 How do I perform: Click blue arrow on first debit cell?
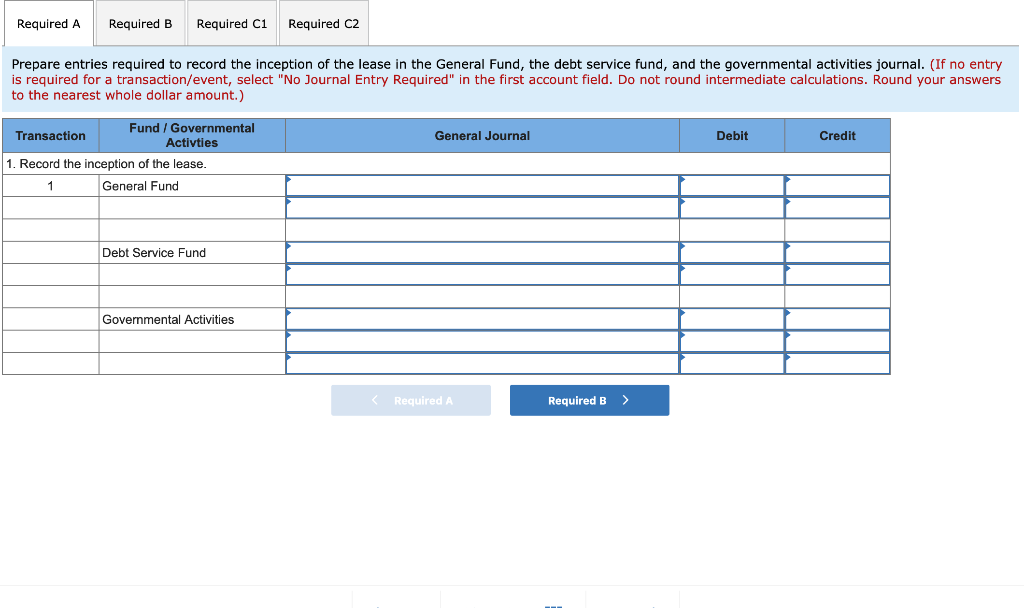[x=683, y=185]
